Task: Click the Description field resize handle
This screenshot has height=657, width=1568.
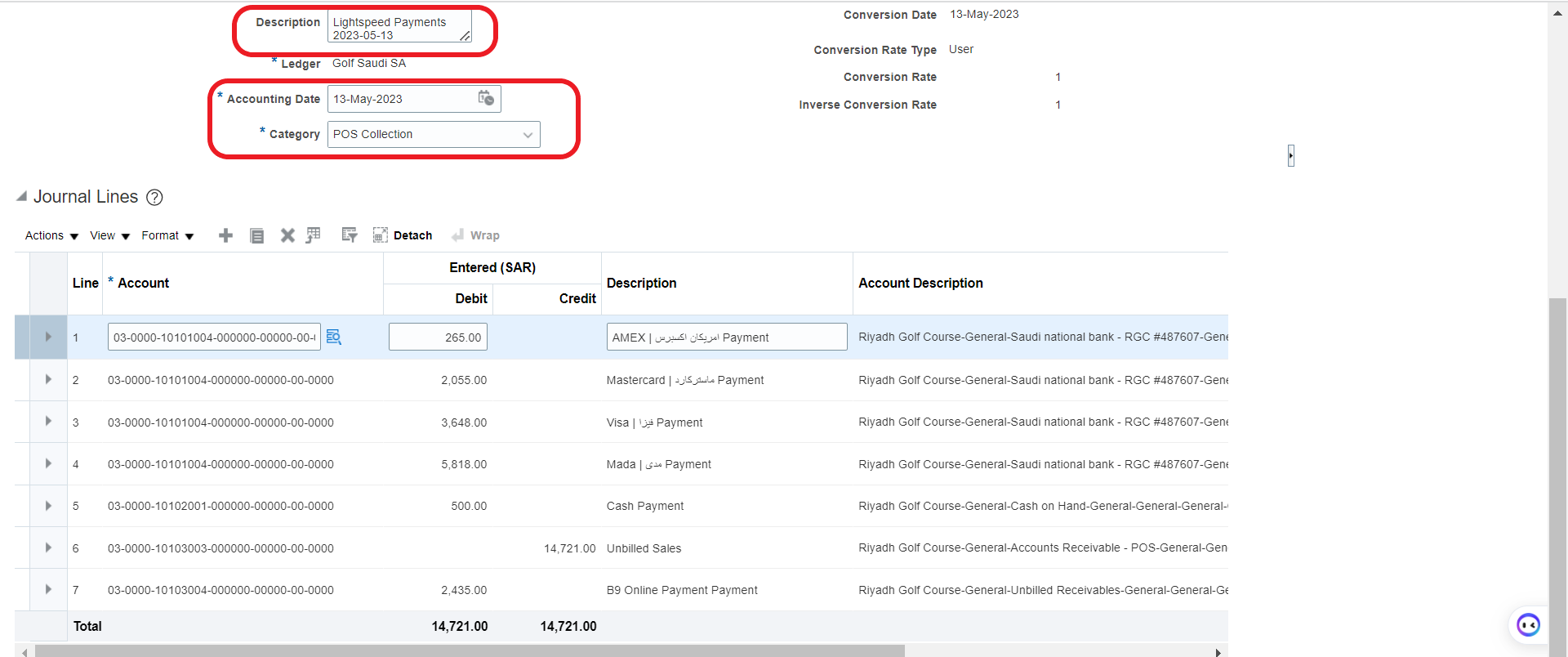Action: point(465,36)
